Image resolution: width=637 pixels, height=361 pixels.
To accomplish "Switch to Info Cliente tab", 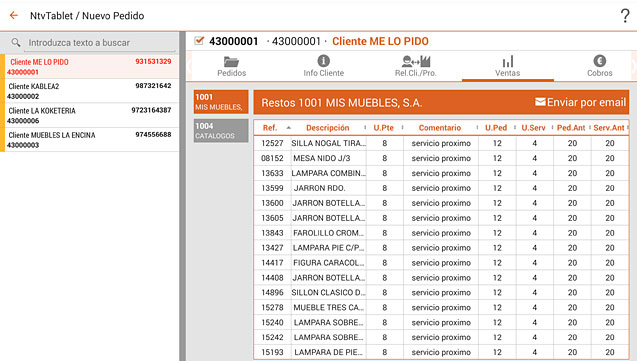I will click(x=323, y=66).
